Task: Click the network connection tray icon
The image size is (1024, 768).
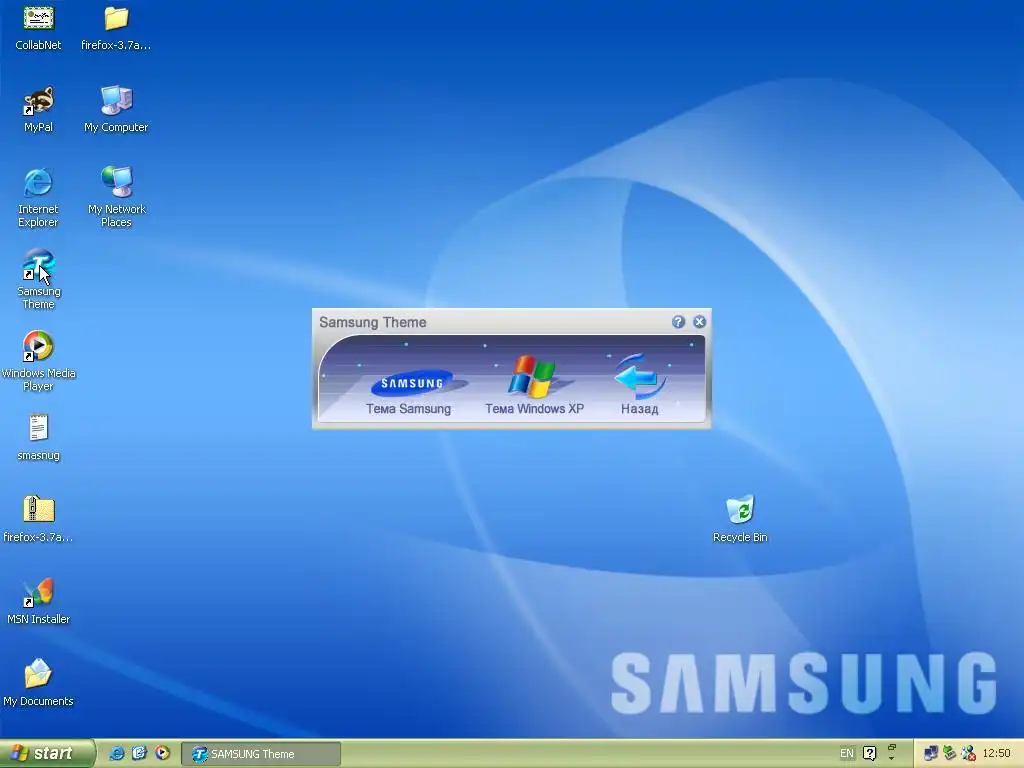Action: tap(931, 754)
